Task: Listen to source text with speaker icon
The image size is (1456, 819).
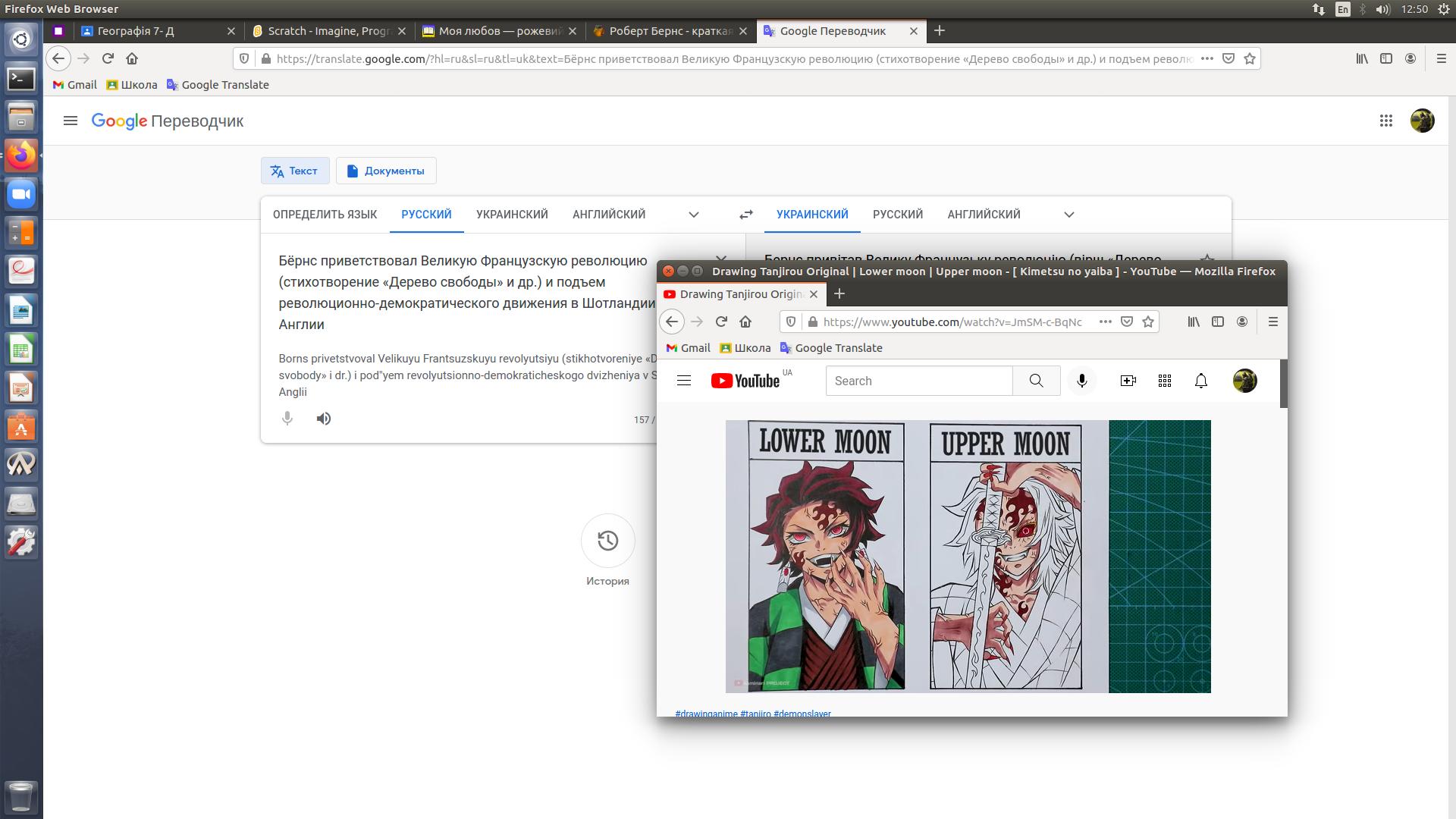Action: click(324, 419)
